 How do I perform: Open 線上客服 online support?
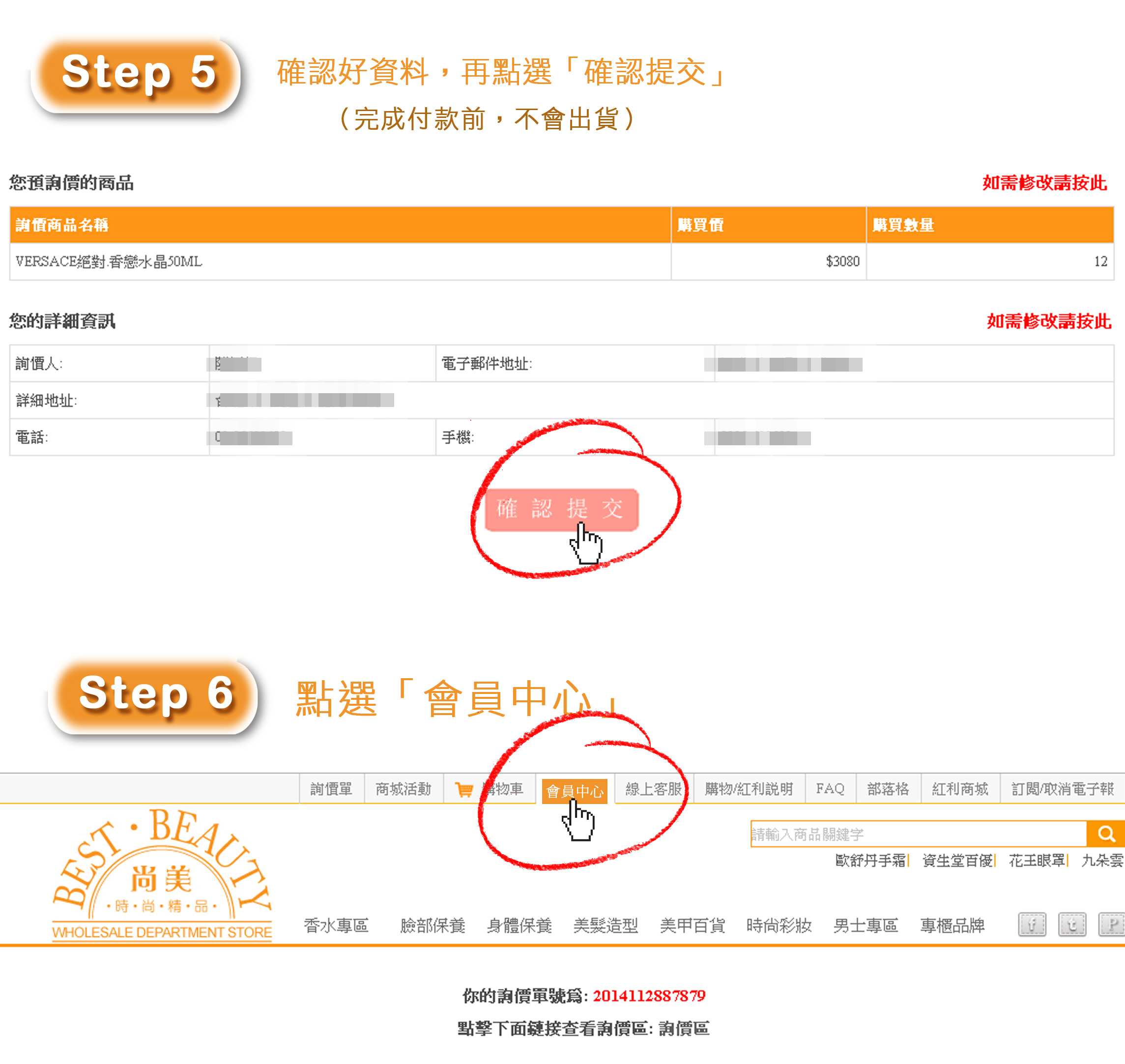tap(654, 789)
